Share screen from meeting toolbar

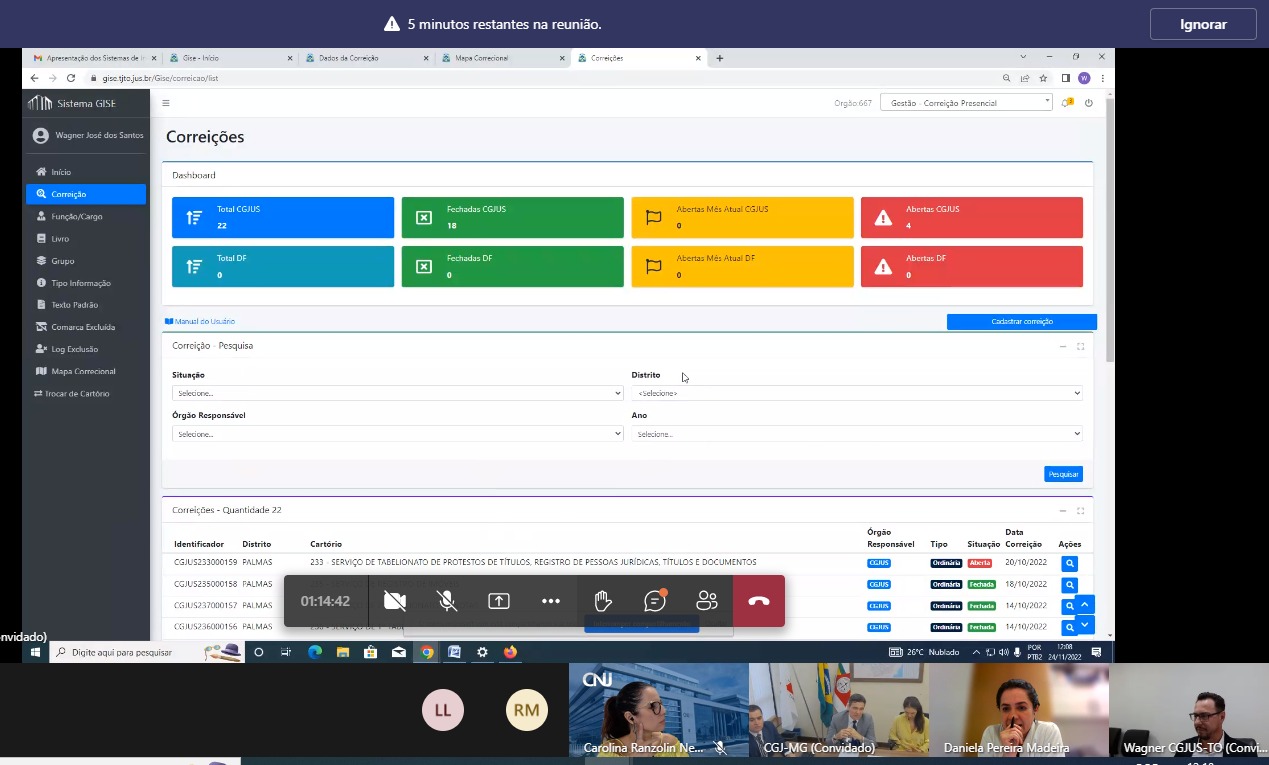[x=499, y=601]
